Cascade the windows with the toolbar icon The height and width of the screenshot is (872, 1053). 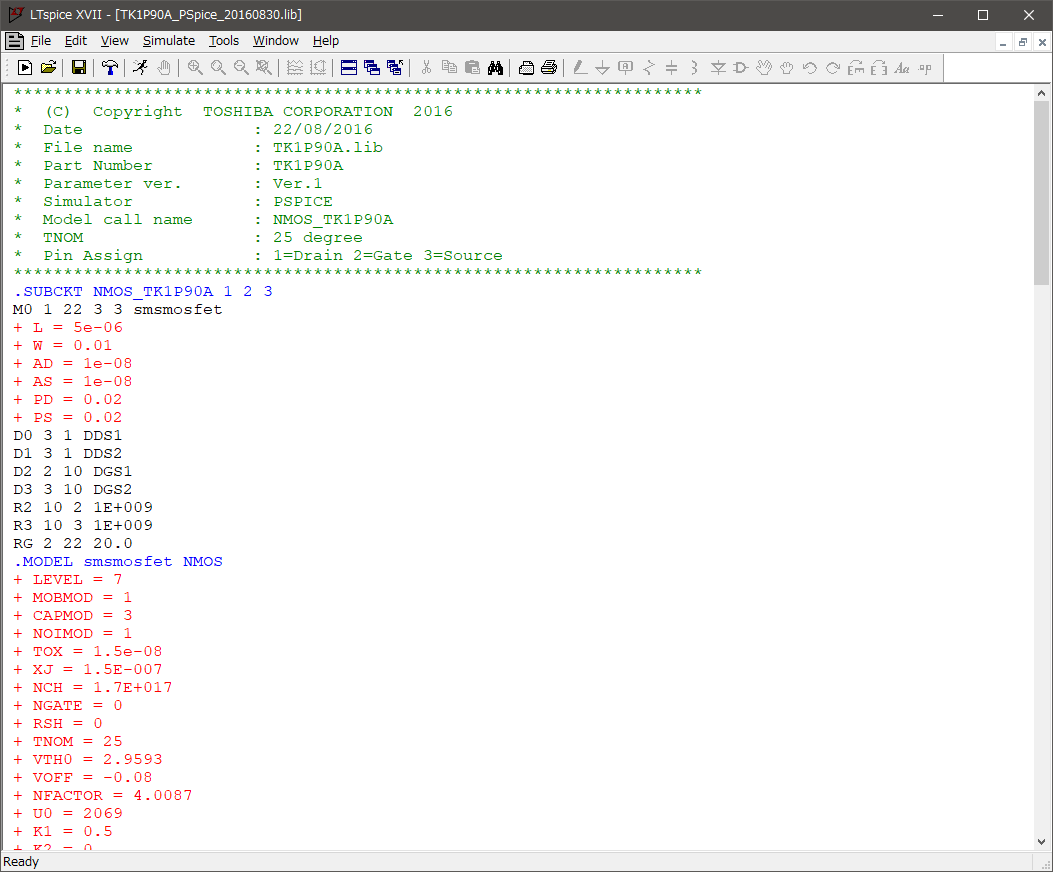[x=371, y=67]
